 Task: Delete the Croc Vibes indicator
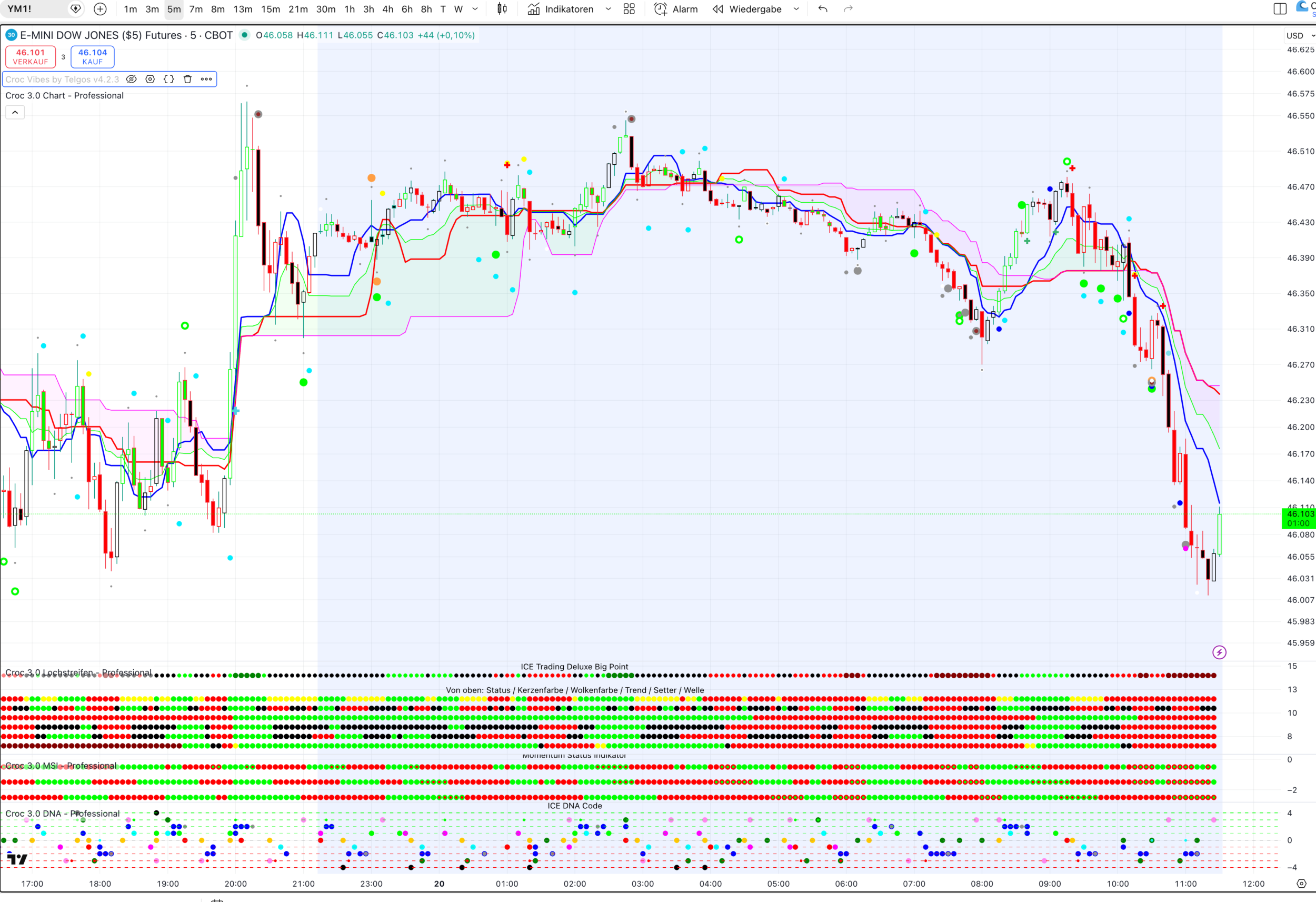click(x=187, y=80)
